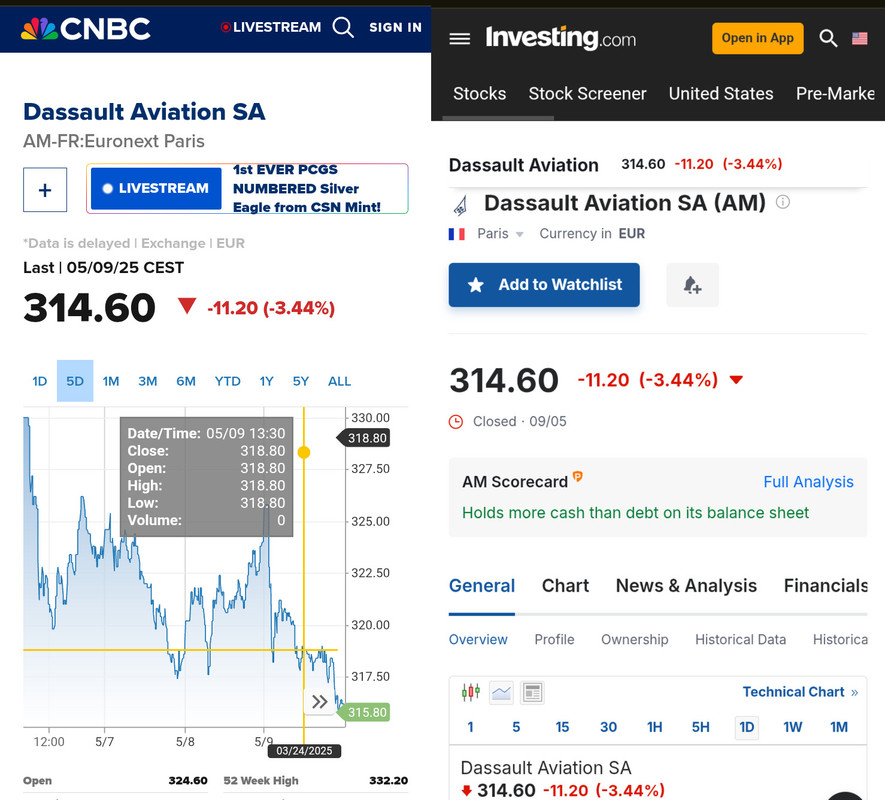
Task: Open the Stocks nav tab
Action: click(479, 93)
